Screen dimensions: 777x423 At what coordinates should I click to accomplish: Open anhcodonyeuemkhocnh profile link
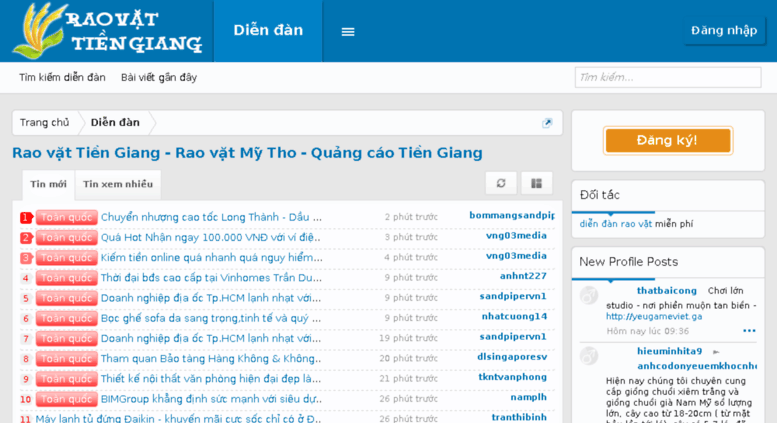(697, 366)
